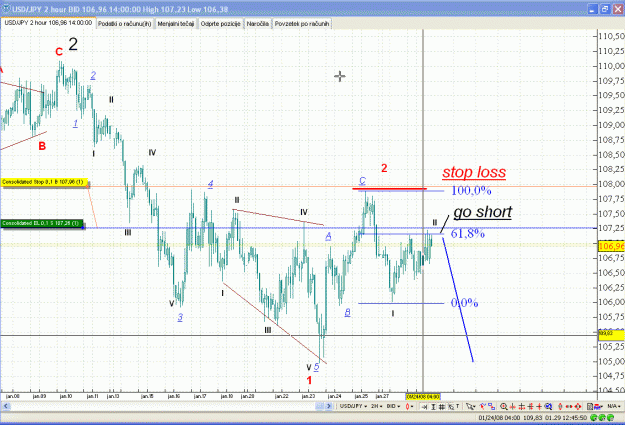The image size is (625, 425).
Task: Click the red plus cross icon
Action: (x=539, y=407)
